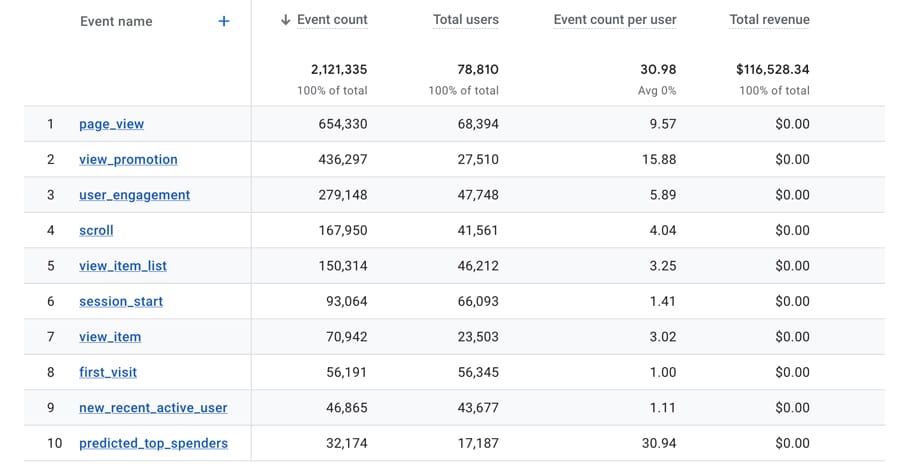This screenshot has height=465, width=912.
Task: Click the 66,093 total users cell
Action: [478, 301]
